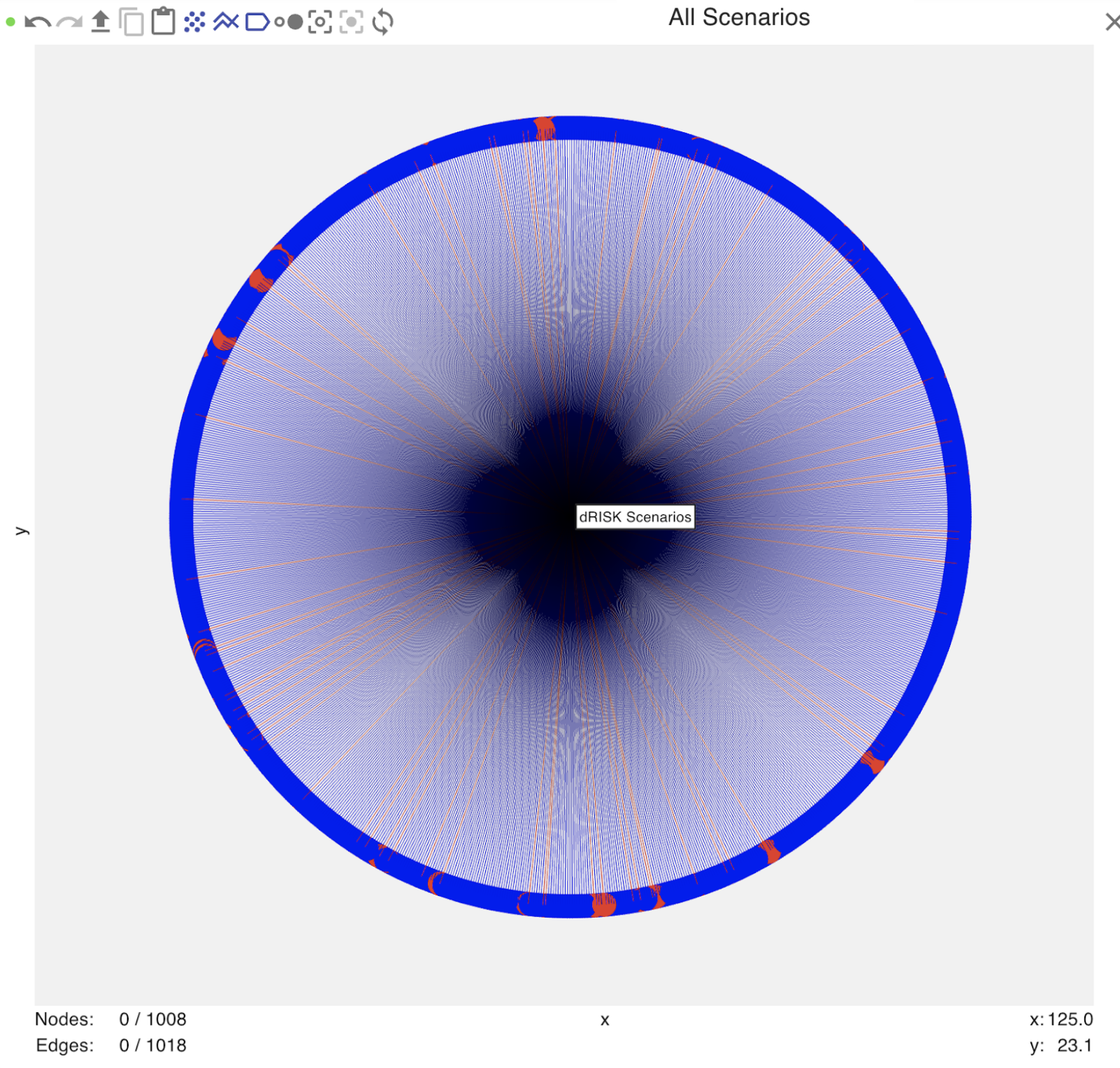The height and width of the screenshot is (1068, 1120).
Task: Click the Nodes count 0 / 1008
Action: (x=152, y=1020)
